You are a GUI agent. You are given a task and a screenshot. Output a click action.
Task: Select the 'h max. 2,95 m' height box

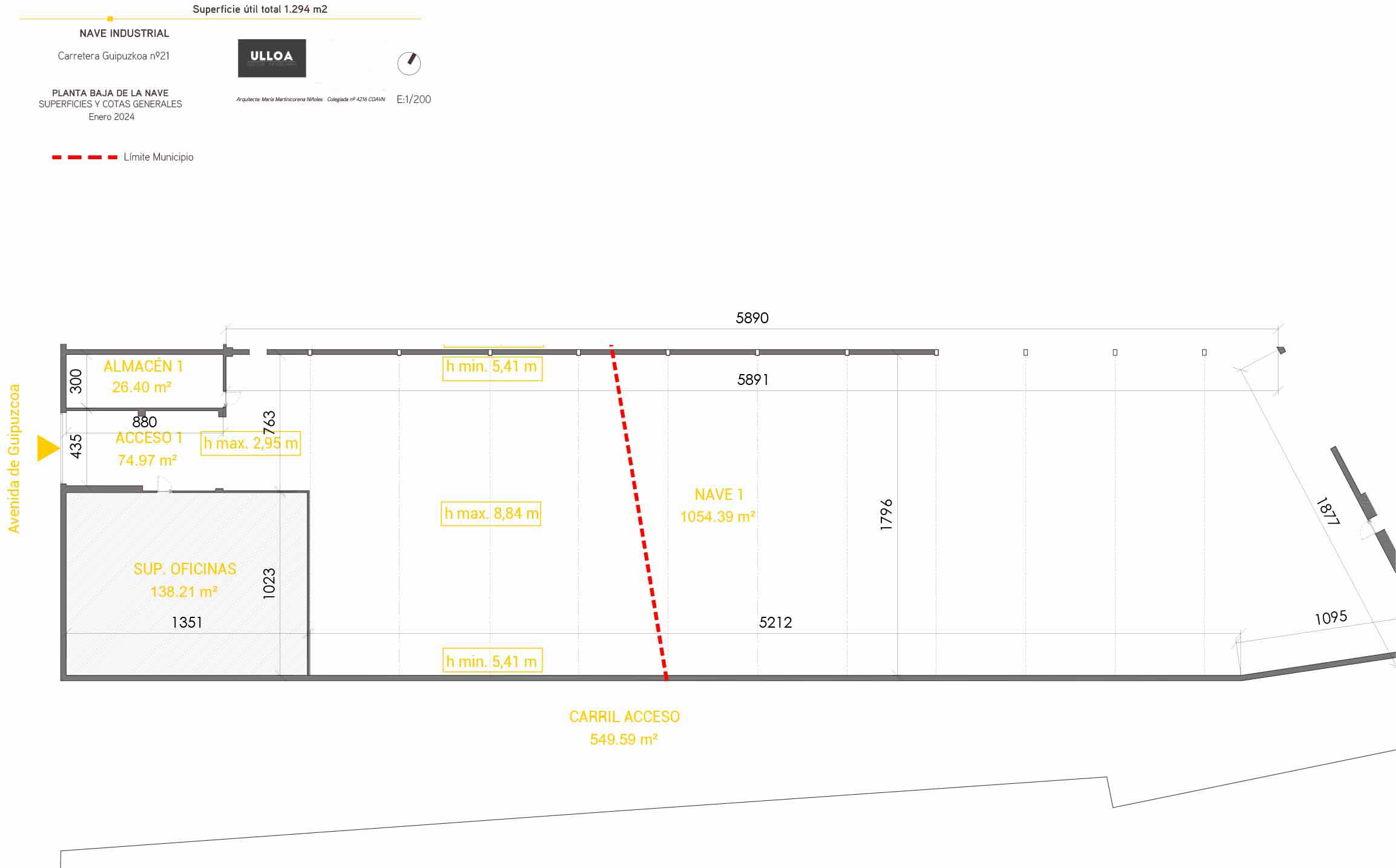[251, 444]
